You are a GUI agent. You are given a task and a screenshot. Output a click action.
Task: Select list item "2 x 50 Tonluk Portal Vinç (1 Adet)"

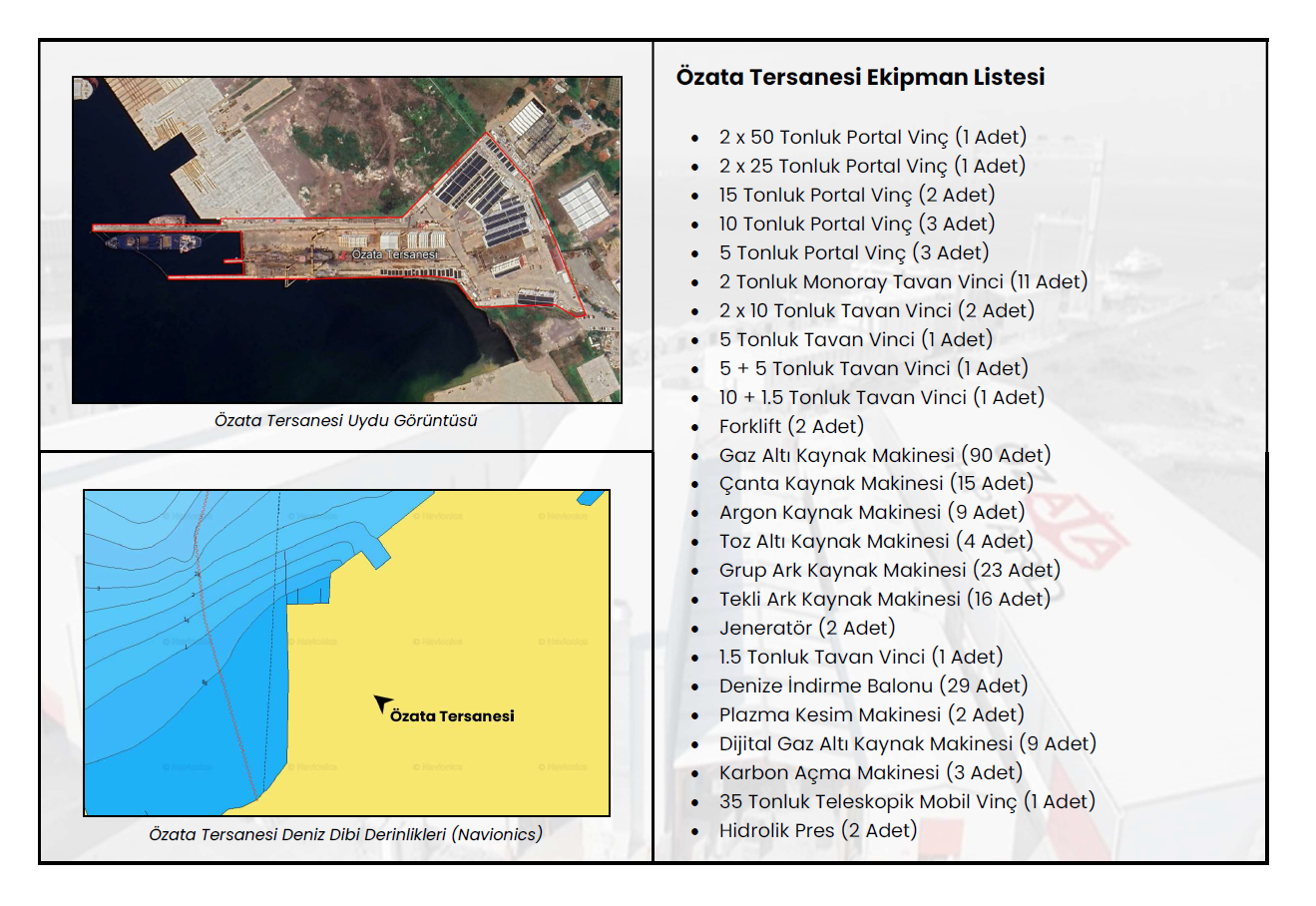[x=873, y=137]
